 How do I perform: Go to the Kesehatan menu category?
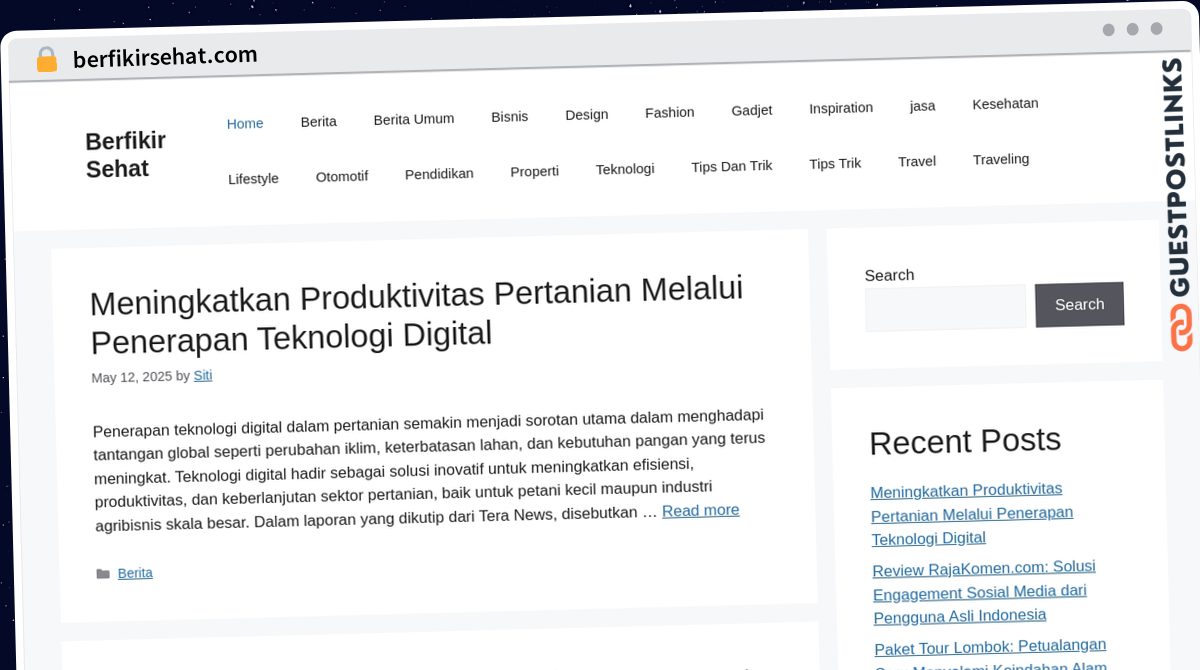(1005, 104)
